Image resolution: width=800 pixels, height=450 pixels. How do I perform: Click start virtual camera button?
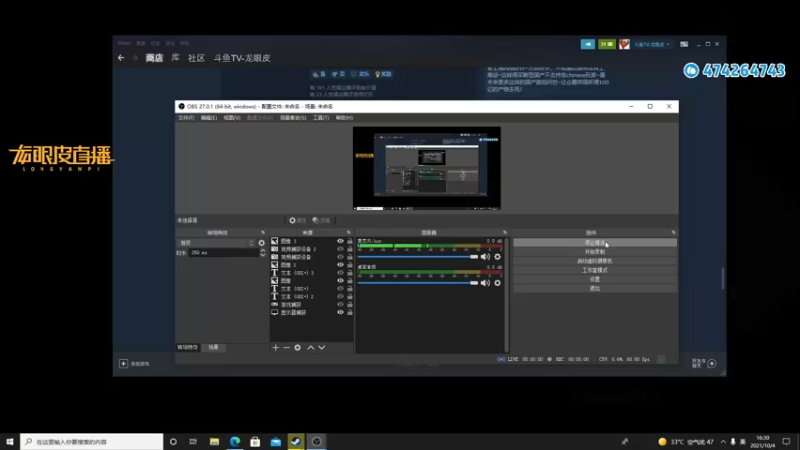click(x=595, y=261)
